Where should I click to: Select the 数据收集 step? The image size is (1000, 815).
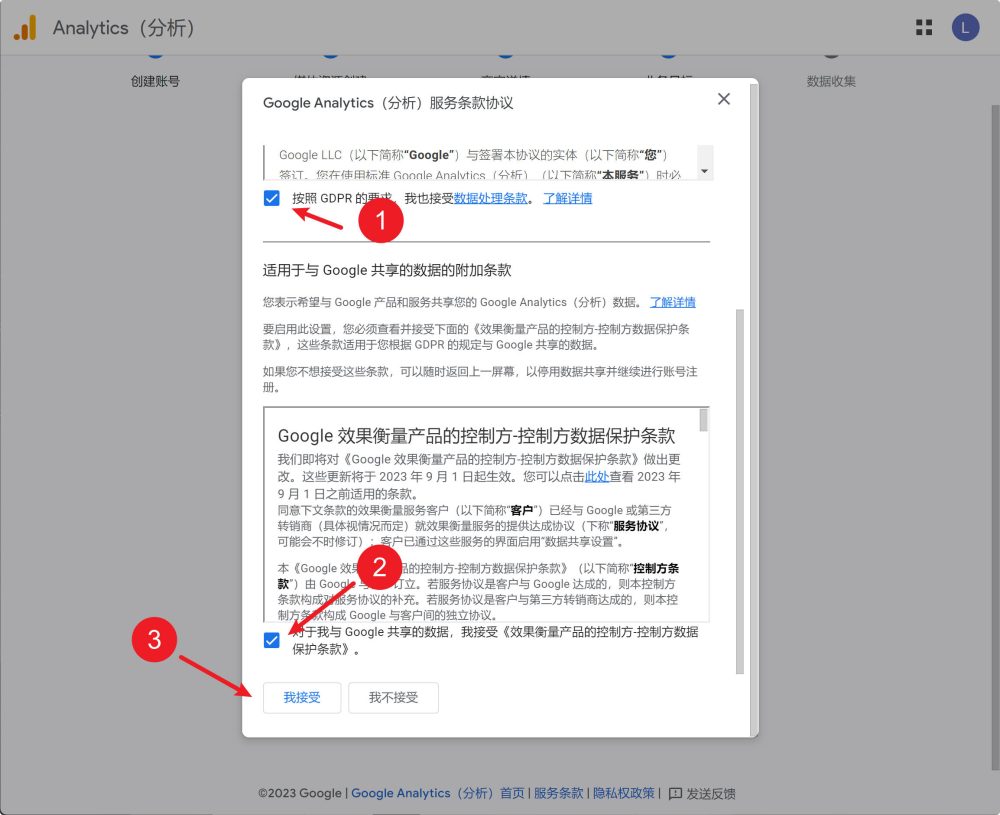831,81
